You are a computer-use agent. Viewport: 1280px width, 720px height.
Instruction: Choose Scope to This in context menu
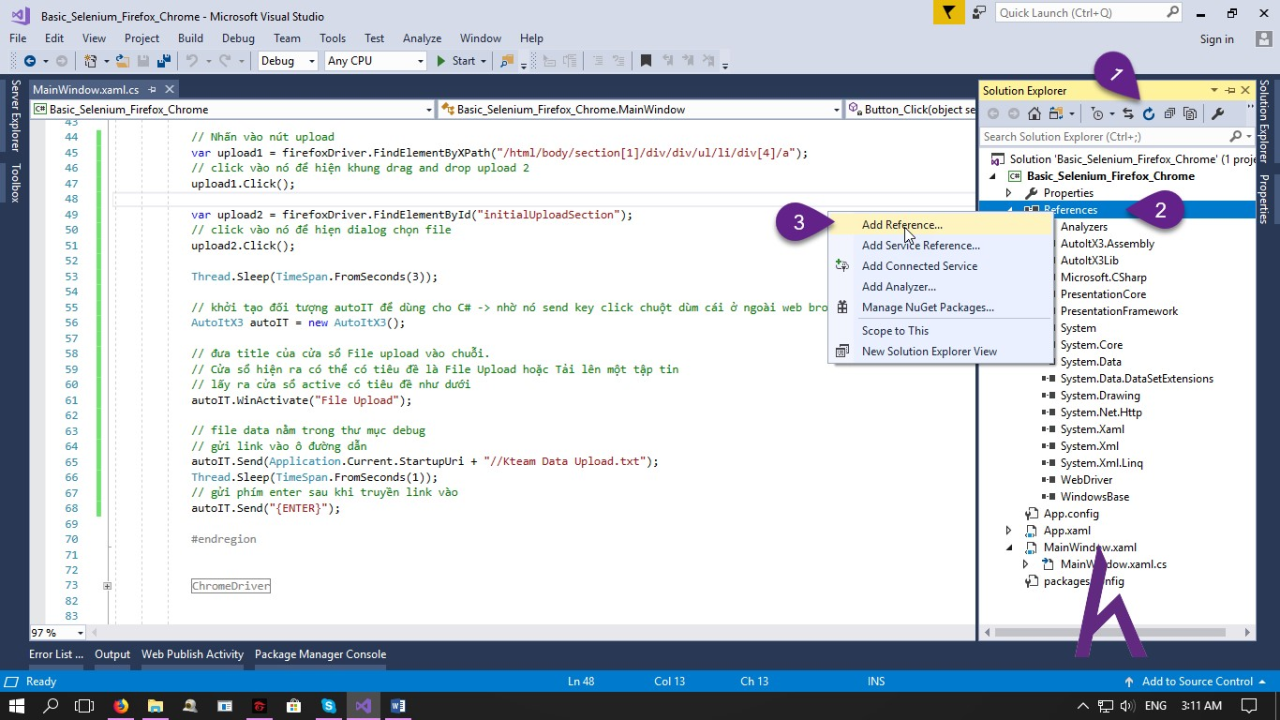coord(940,331)
